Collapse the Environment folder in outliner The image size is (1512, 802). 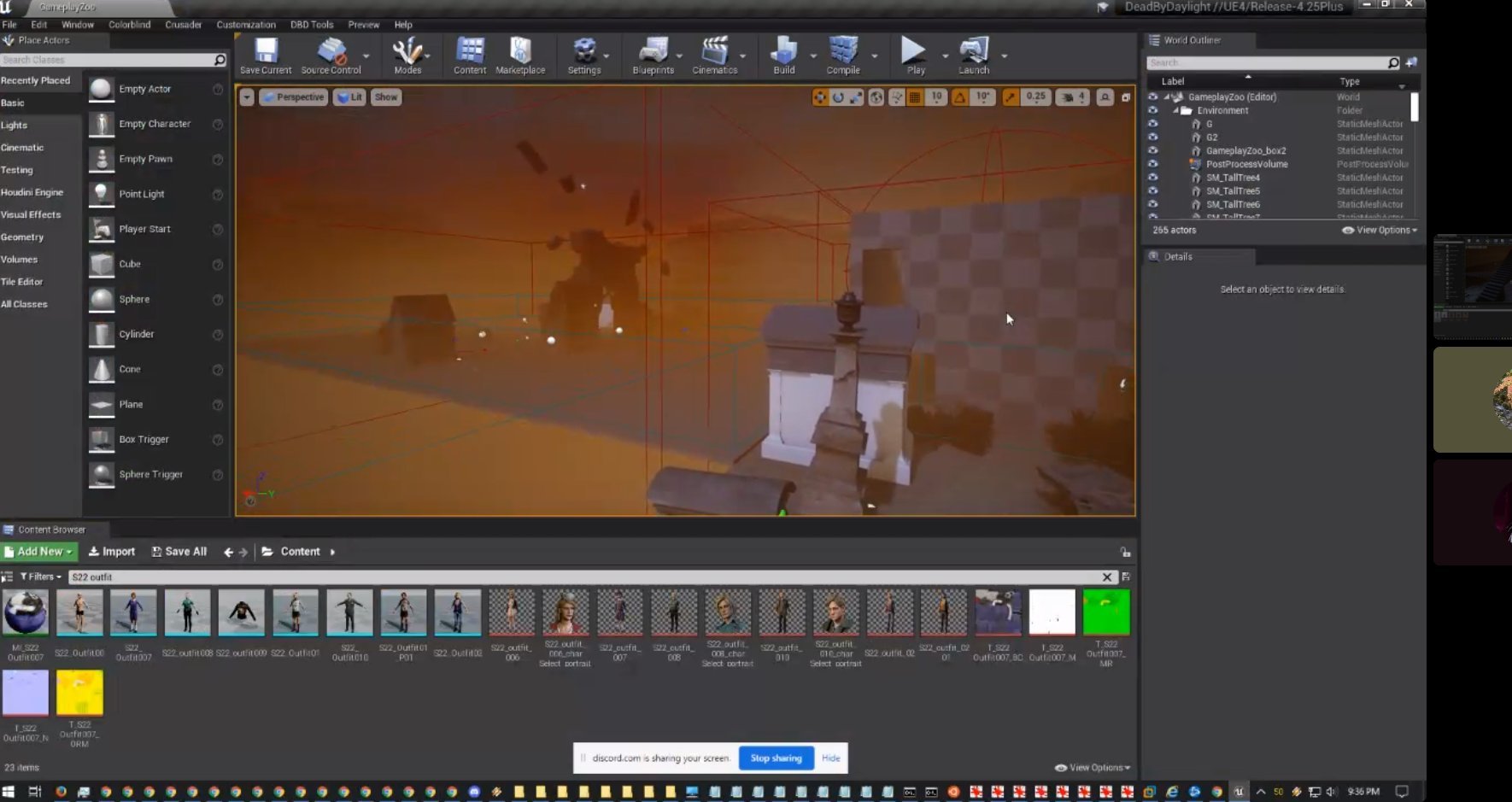coord(1176,110)
